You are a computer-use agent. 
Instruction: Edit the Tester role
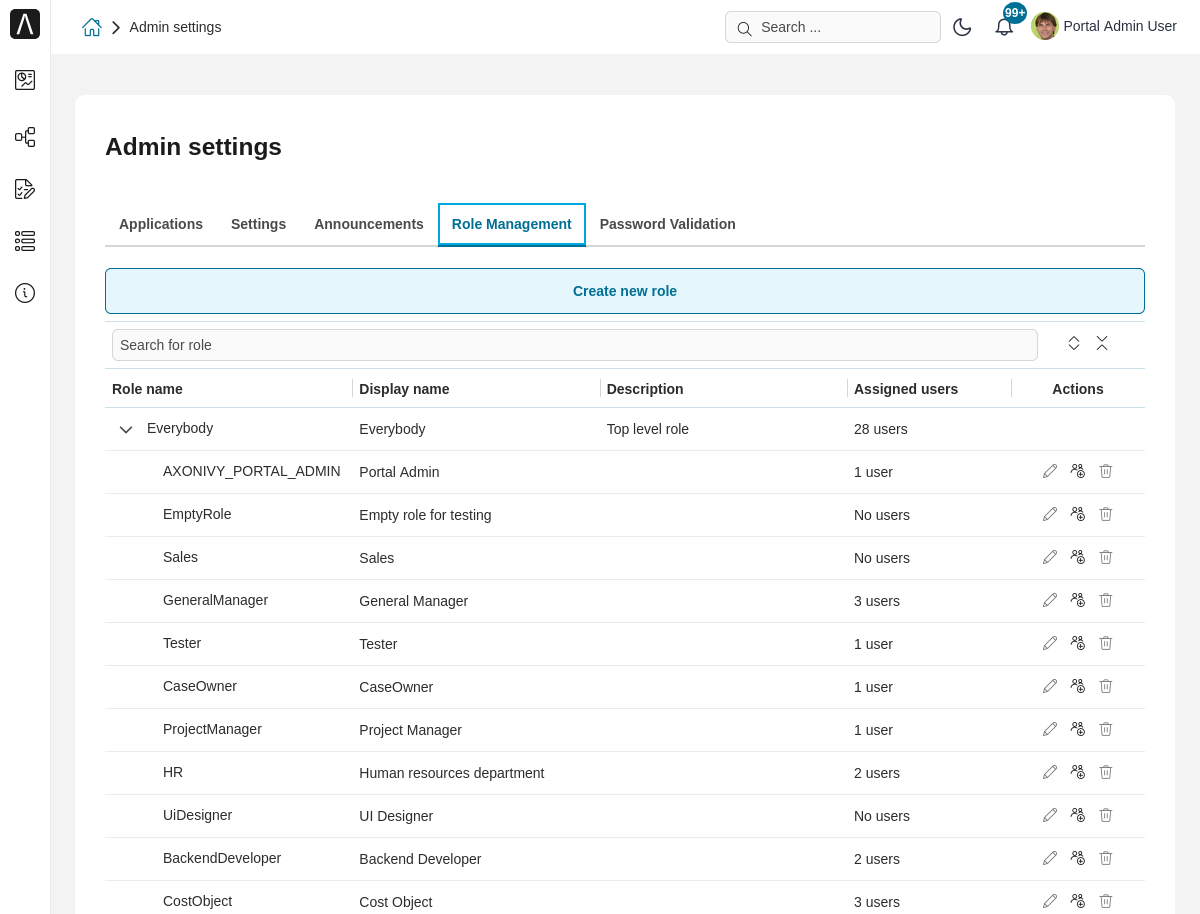(x=1050, y=643)
